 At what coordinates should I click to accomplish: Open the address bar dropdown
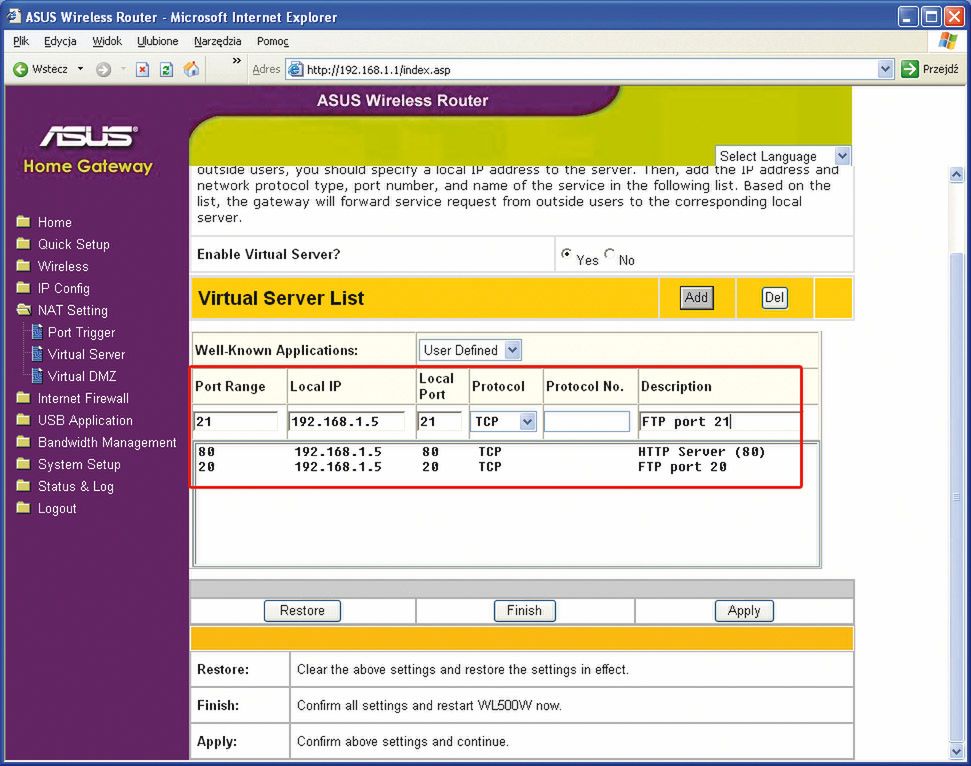(x=886, y=69)
